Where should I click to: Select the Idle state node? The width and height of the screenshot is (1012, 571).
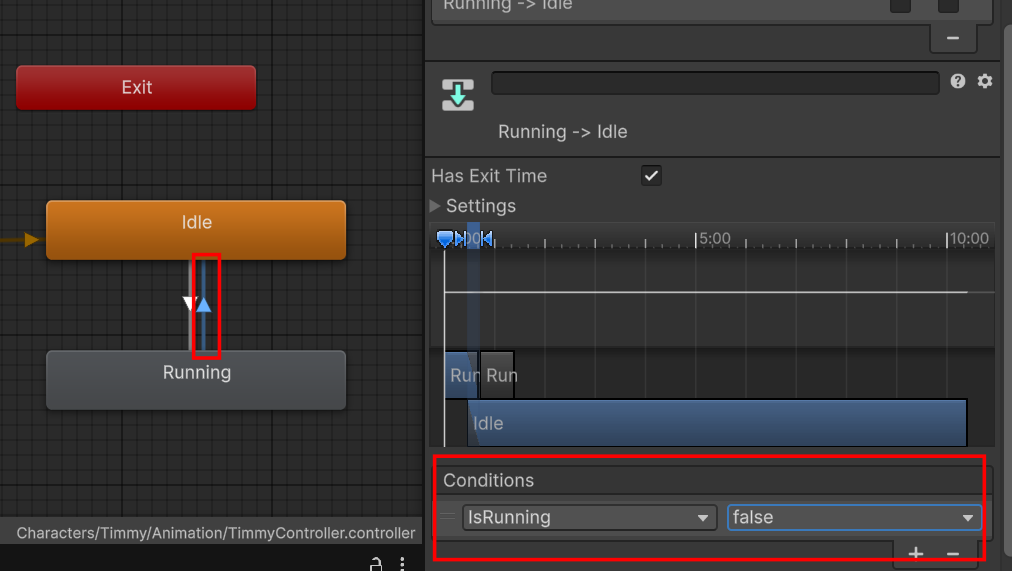click(196, 230)
